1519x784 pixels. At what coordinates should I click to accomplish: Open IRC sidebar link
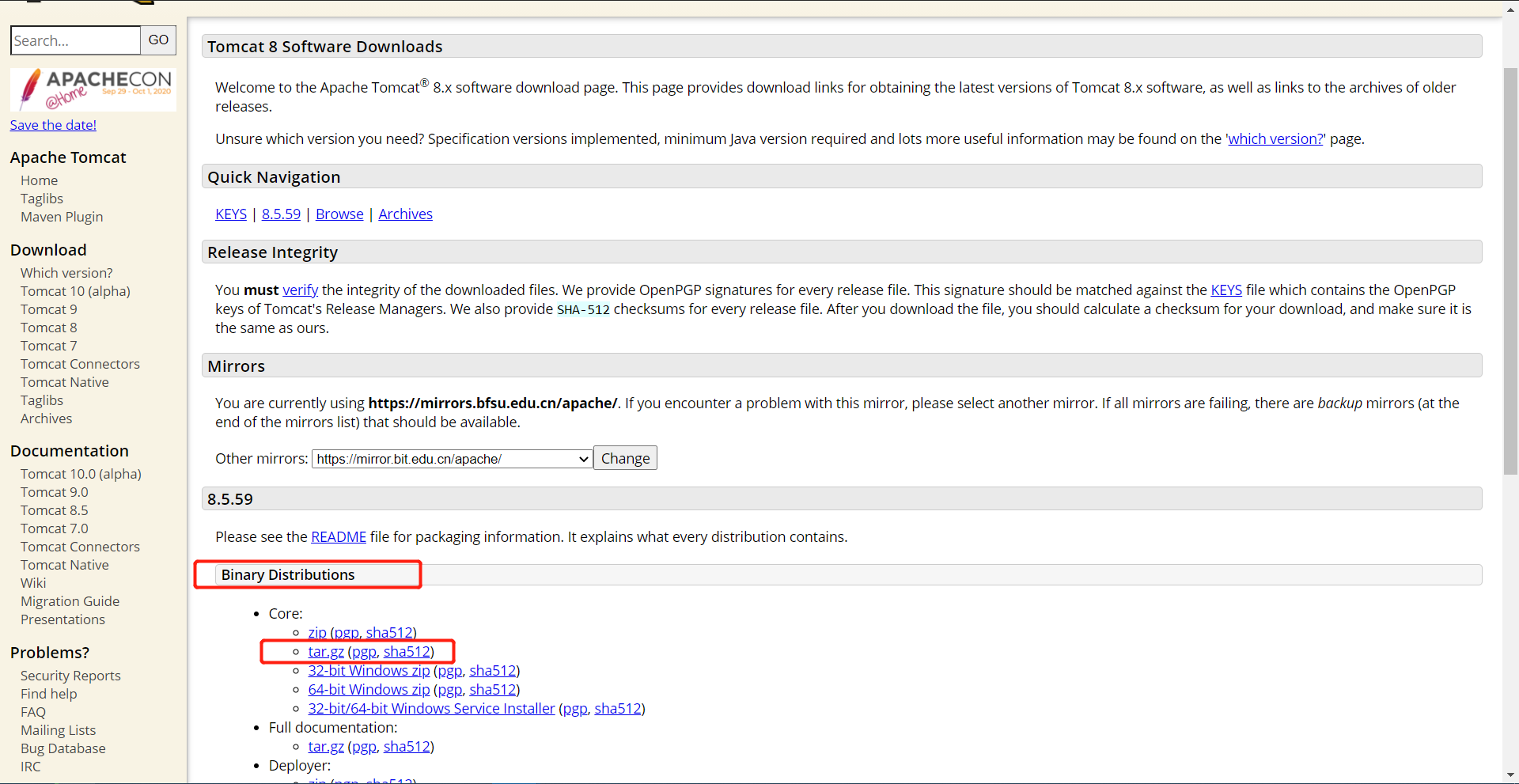click(30, 767)
